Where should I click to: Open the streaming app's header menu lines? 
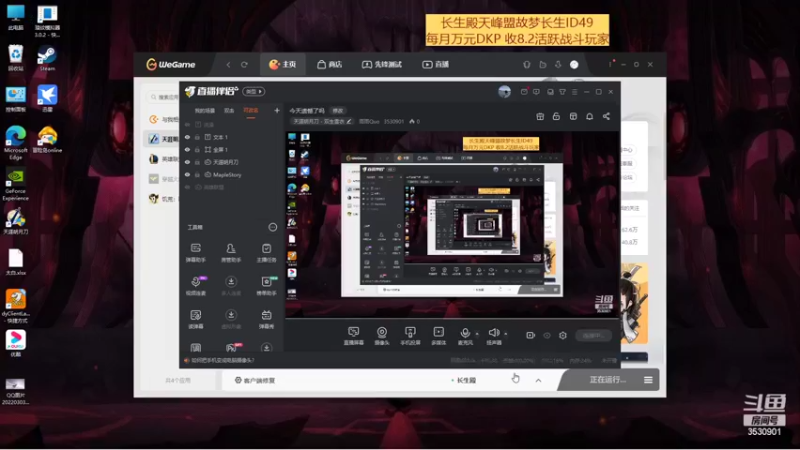(574, 92)
